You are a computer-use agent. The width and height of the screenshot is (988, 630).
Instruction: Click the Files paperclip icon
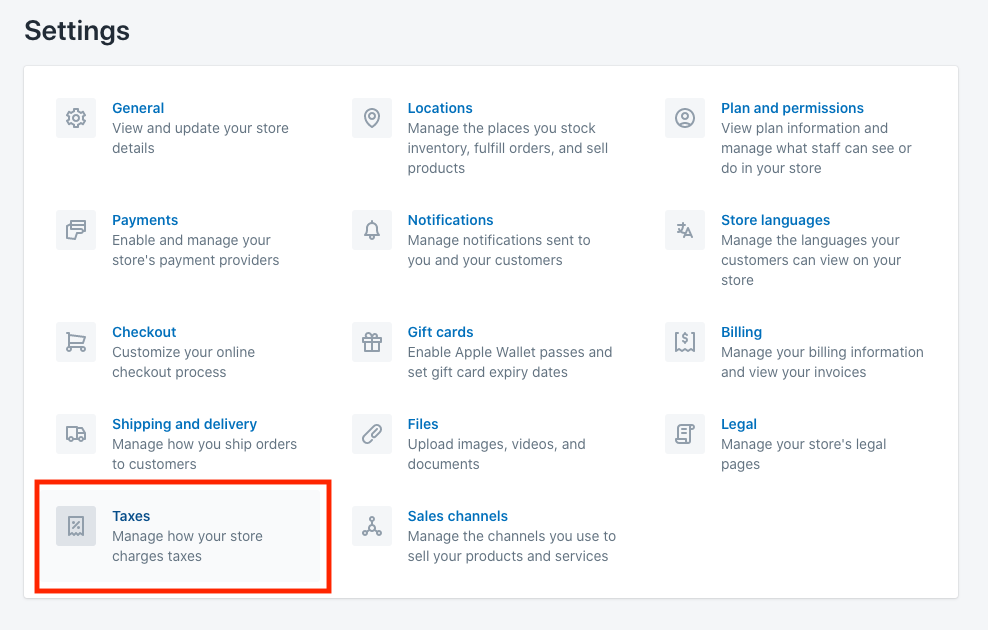(372, 434)
